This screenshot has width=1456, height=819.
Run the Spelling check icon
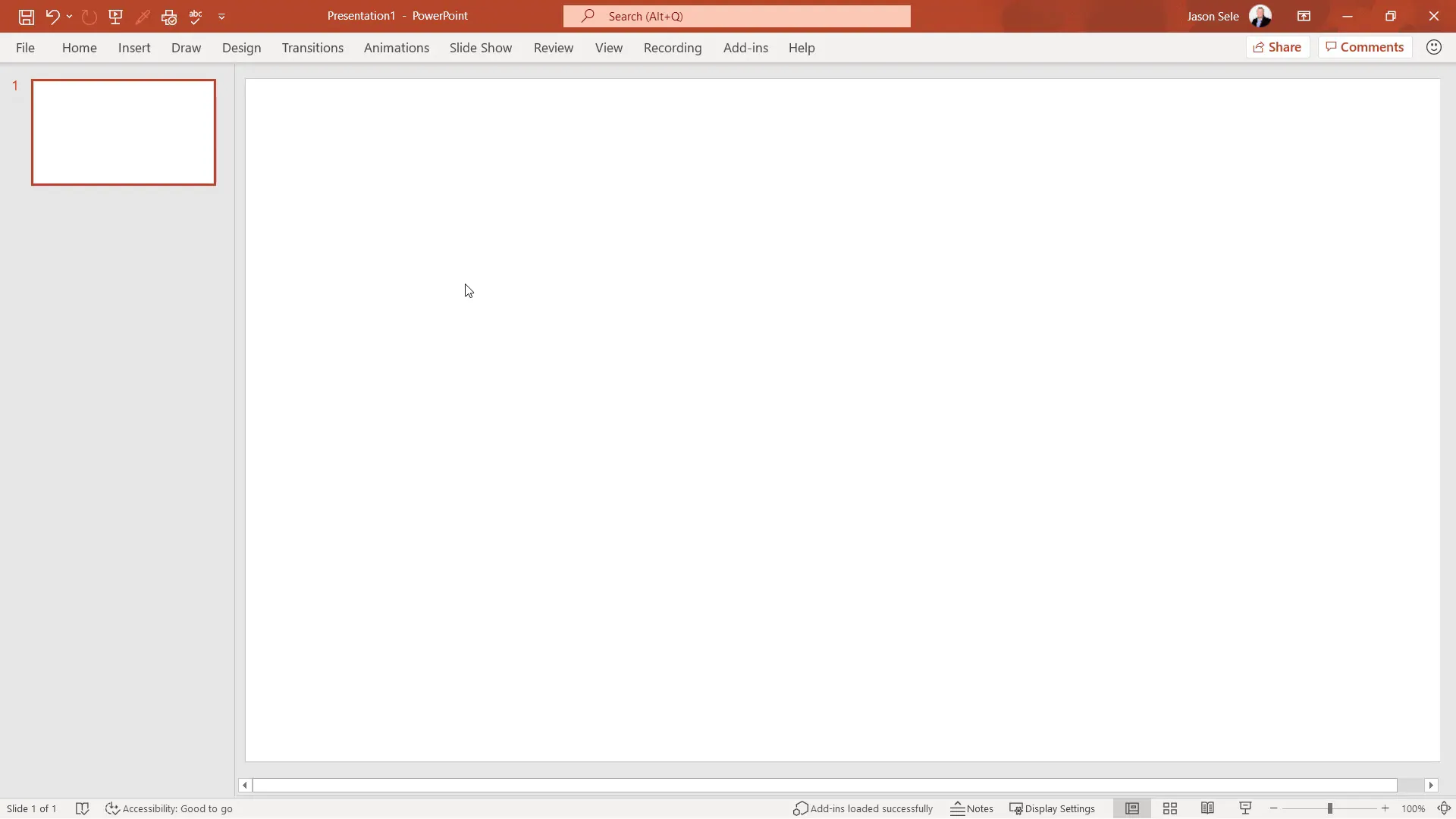pyautogui.click(x=196, y=16)
